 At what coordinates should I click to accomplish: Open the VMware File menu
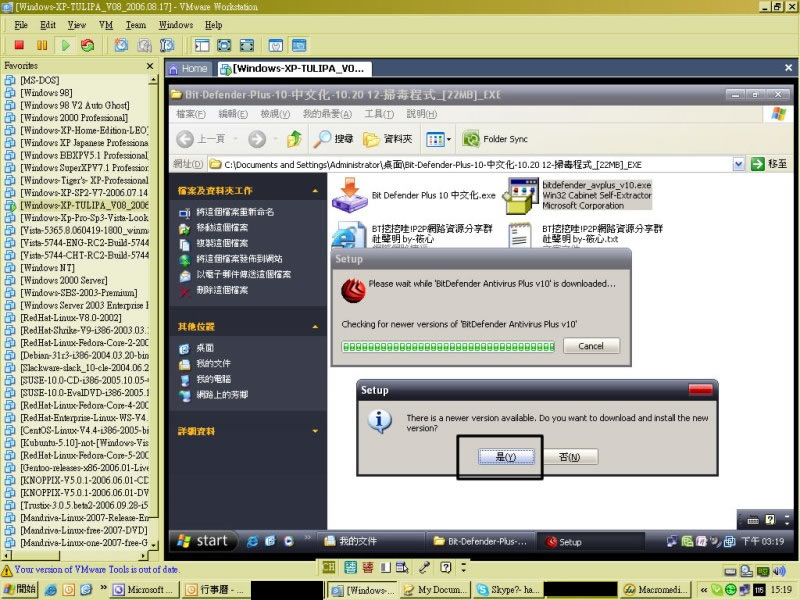pos(21,24)
